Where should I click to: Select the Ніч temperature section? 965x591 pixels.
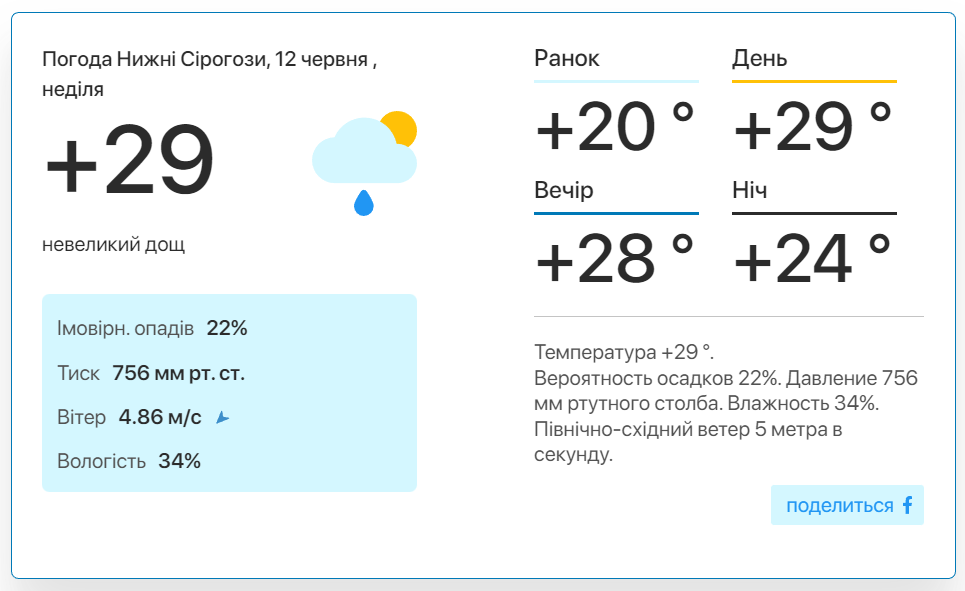[814, 232]
